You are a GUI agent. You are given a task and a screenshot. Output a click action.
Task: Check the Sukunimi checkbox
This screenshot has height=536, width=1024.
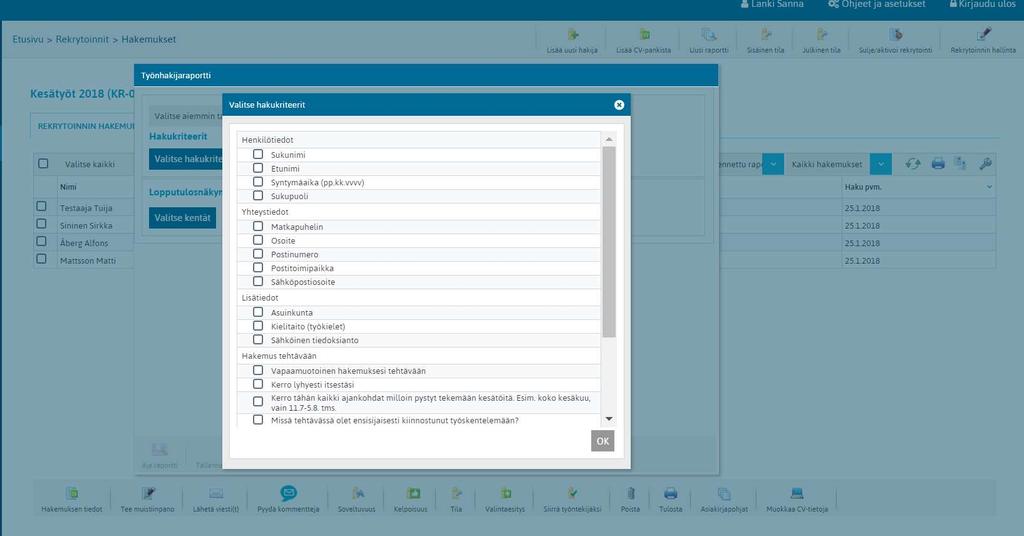(x=258, y=154)
